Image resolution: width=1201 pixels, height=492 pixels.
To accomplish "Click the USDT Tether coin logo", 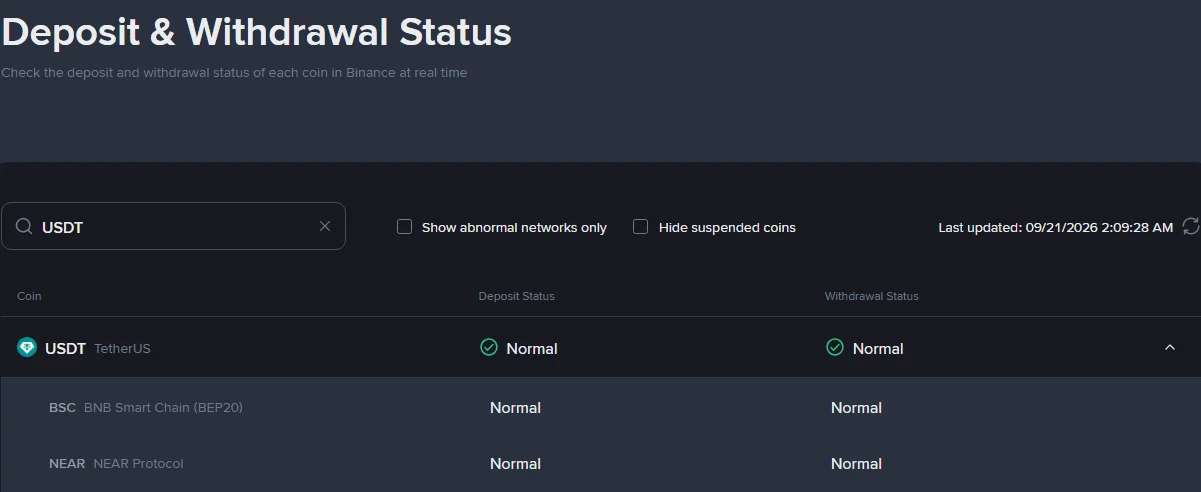I will 27,348.
